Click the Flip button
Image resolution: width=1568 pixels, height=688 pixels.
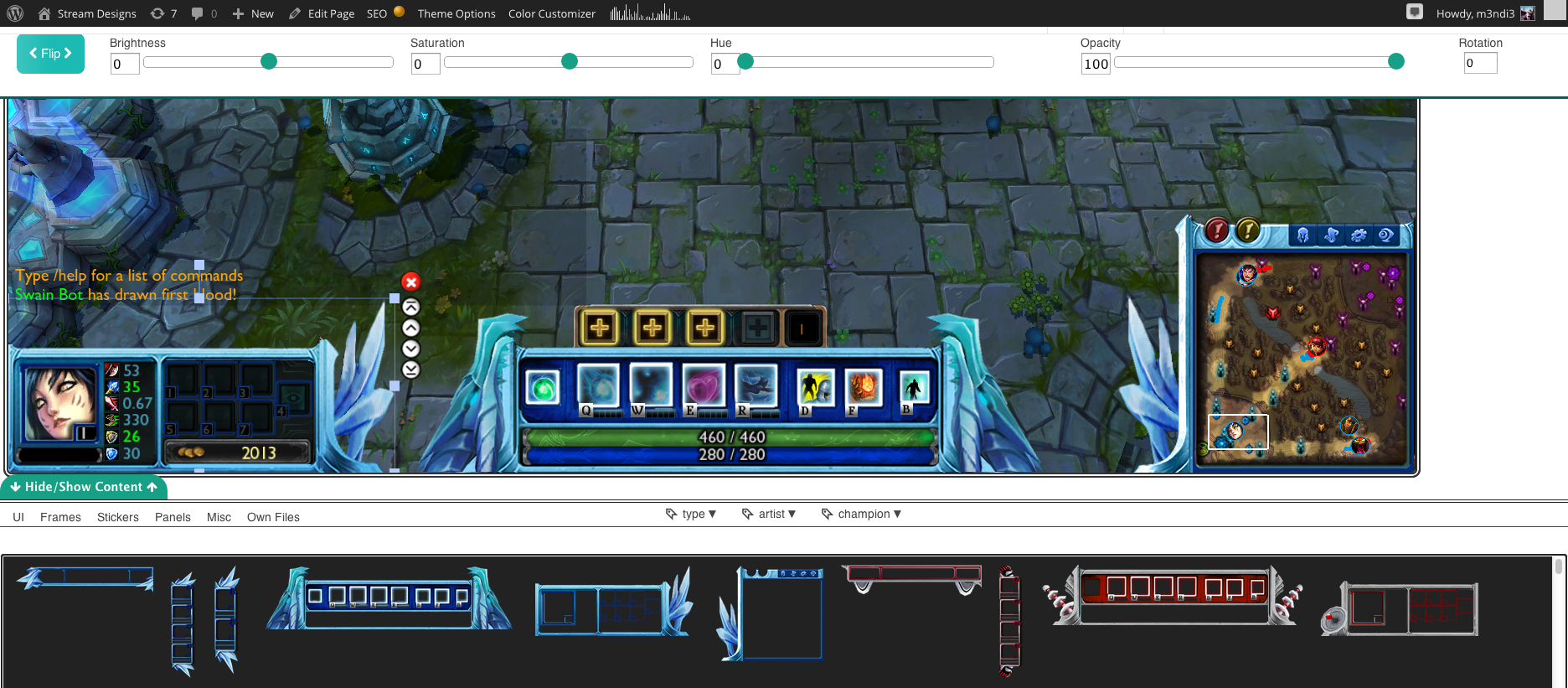50,54
